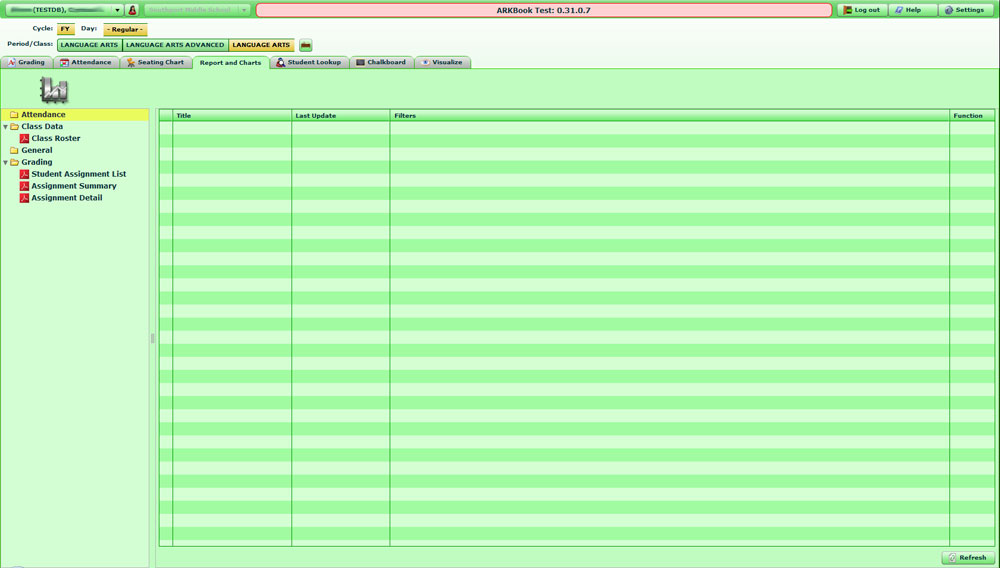The height and width of the screenshot is (568, 1000).
Task: Open the school selection dropdown
Action: (243, 10)
